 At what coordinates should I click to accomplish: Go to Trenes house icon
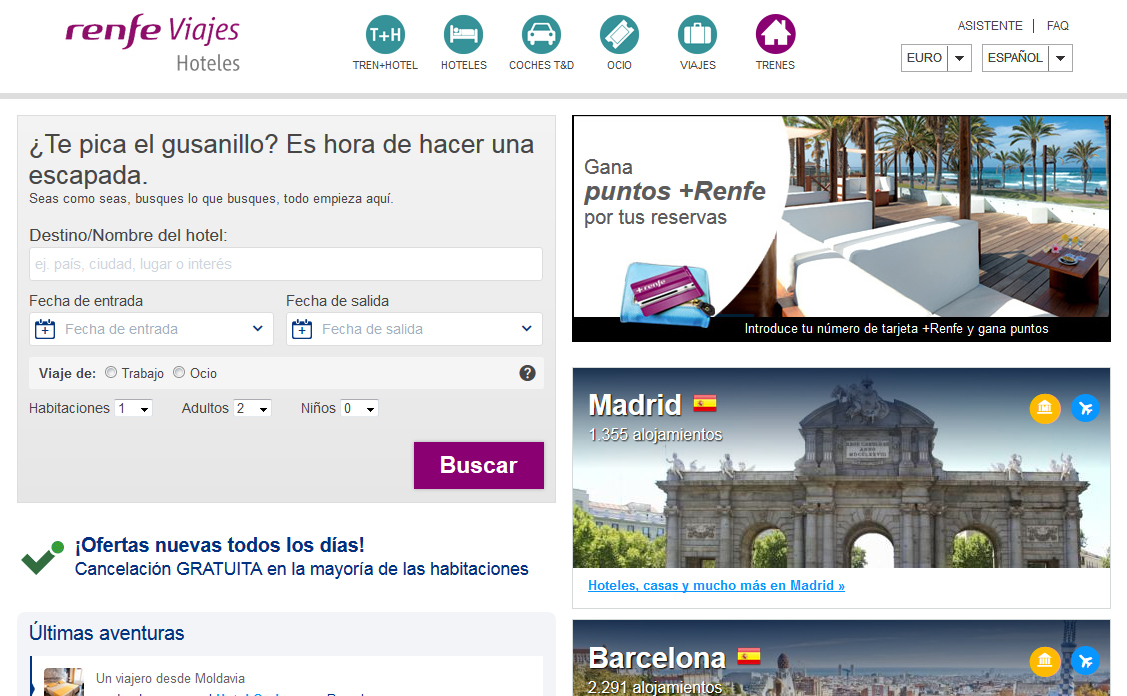(x=775, y=35)
